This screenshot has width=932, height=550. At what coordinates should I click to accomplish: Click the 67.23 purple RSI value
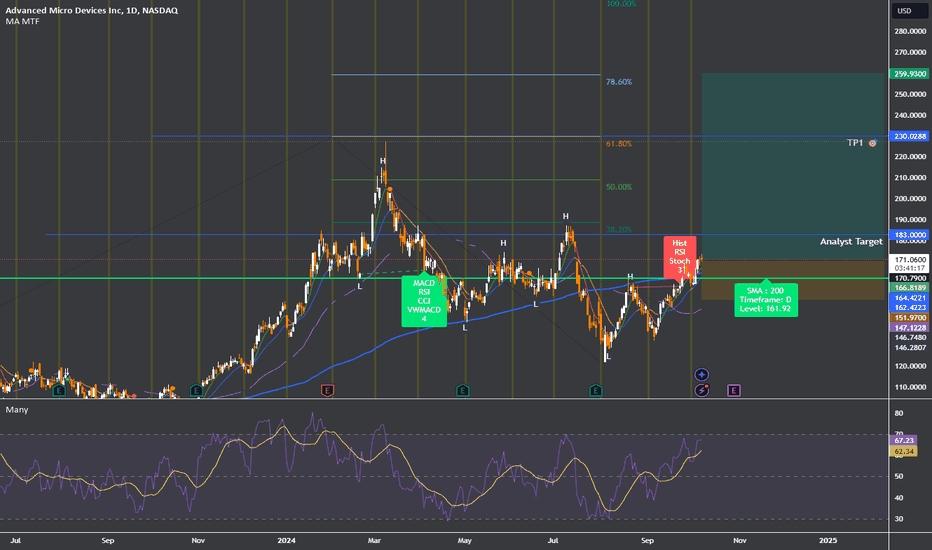click(903, 441)
